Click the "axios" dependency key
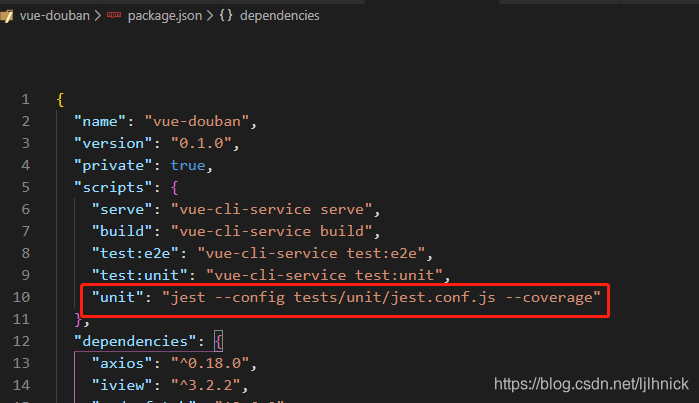The width and height of the screenshot is (699, 403). click(122, 363)
